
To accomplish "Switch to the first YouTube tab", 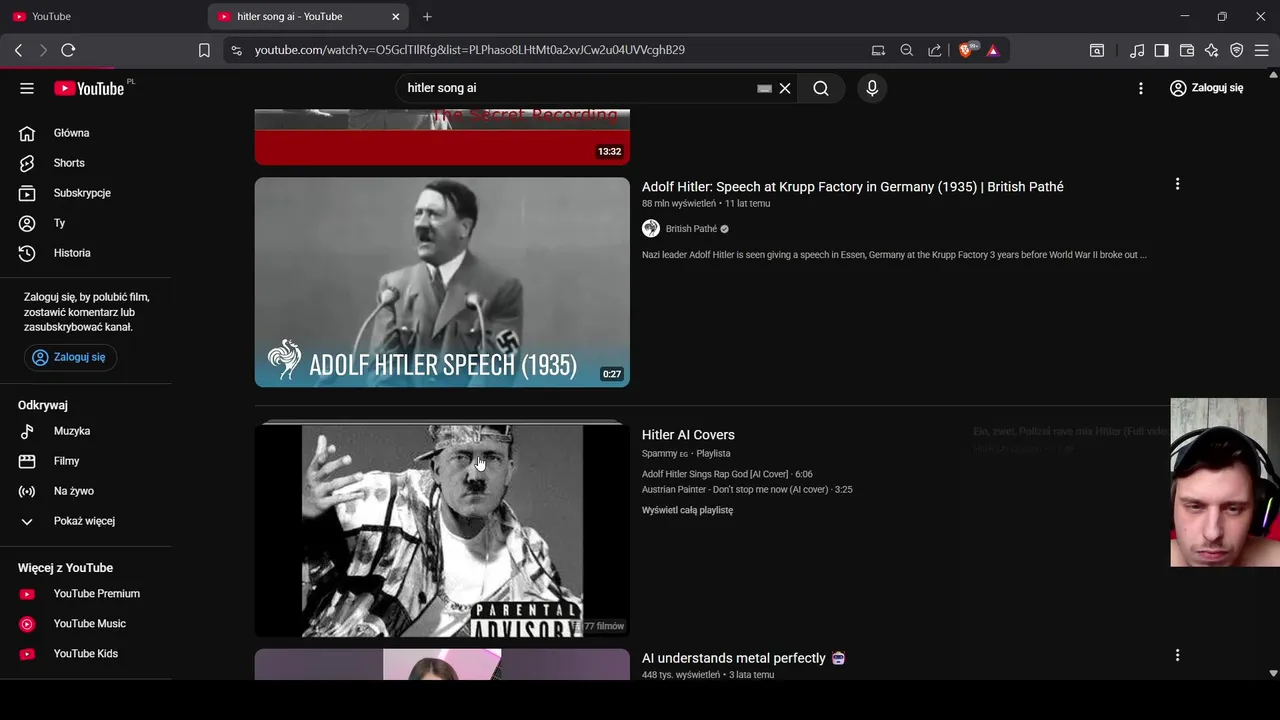I will (104, 16).
